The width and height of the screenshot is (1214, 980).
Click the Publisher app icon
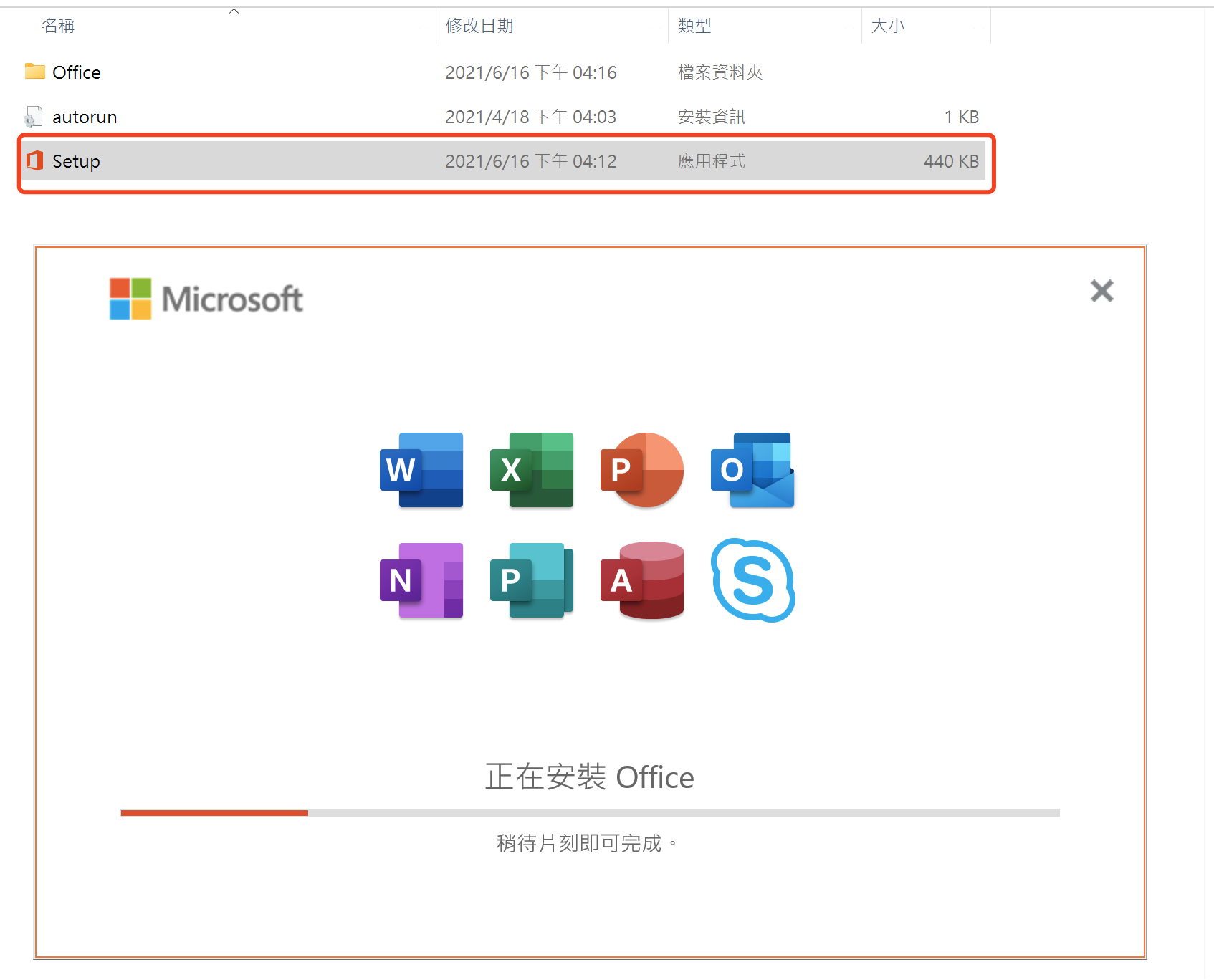pos(532,580)
